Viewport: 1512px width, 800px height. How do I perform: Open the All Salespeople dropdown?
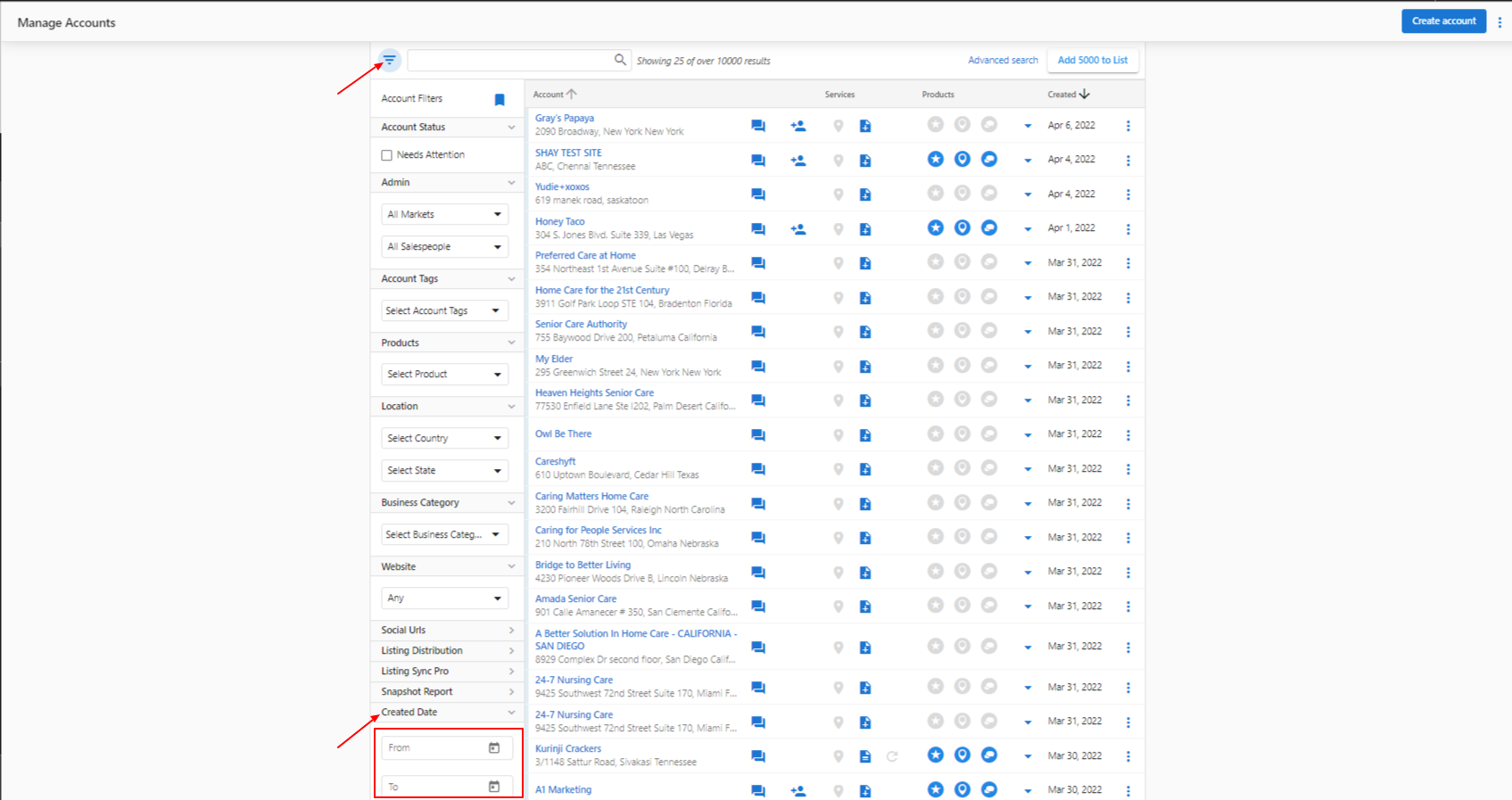point(444,246)
